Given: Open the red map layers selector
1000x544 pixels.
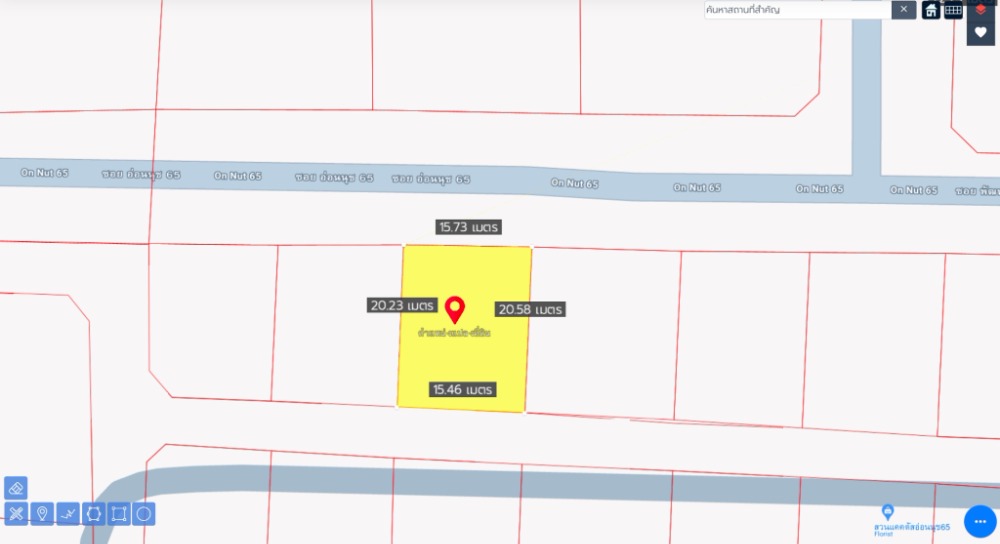Looking at the screenshot, I should (981, 9).
